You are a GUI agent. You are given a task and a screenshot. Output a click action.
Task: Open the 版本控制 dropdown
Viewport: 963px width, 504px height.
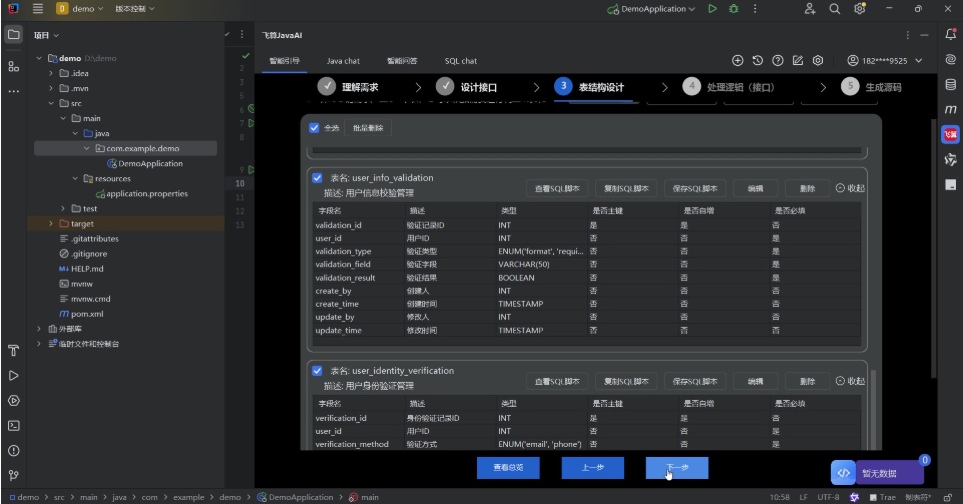[x=135, y=9]
